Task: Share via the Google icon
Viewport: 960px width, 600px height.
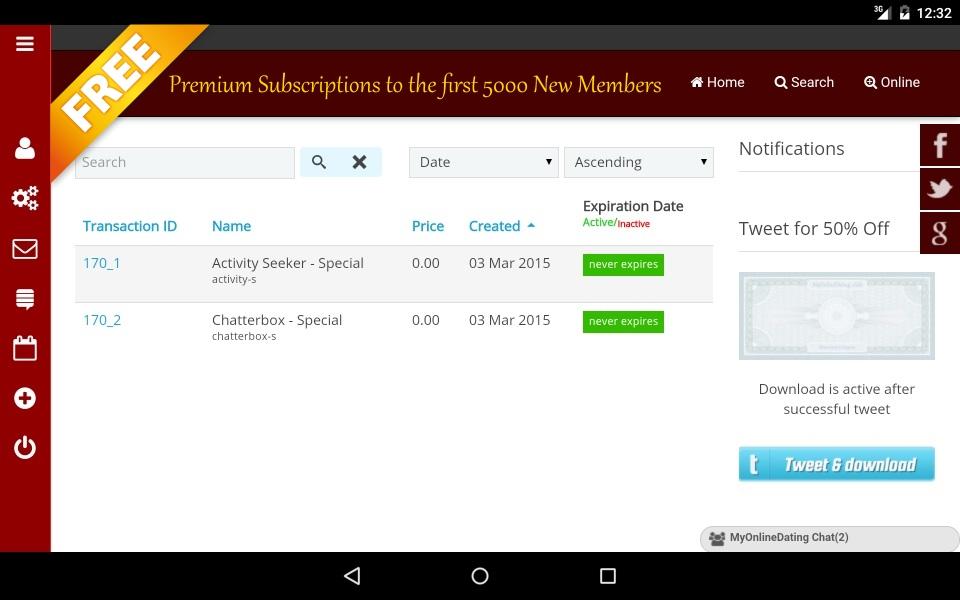Action: [940, 233]
